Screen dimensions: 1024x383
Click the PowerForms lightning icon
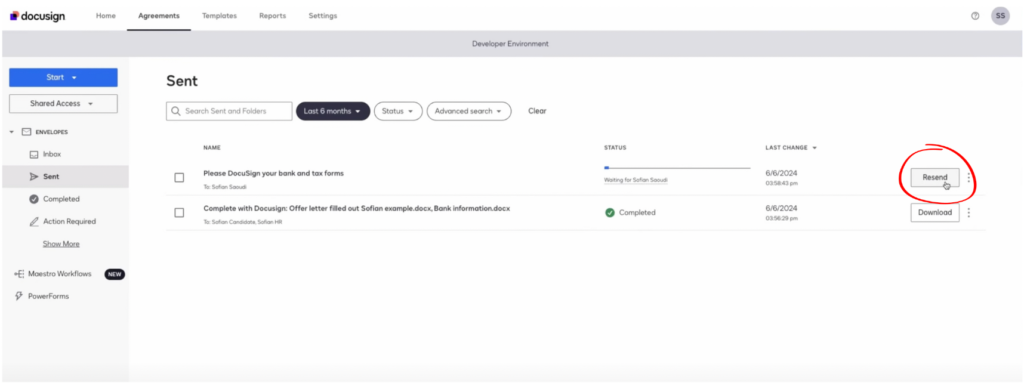click(19, 296)
